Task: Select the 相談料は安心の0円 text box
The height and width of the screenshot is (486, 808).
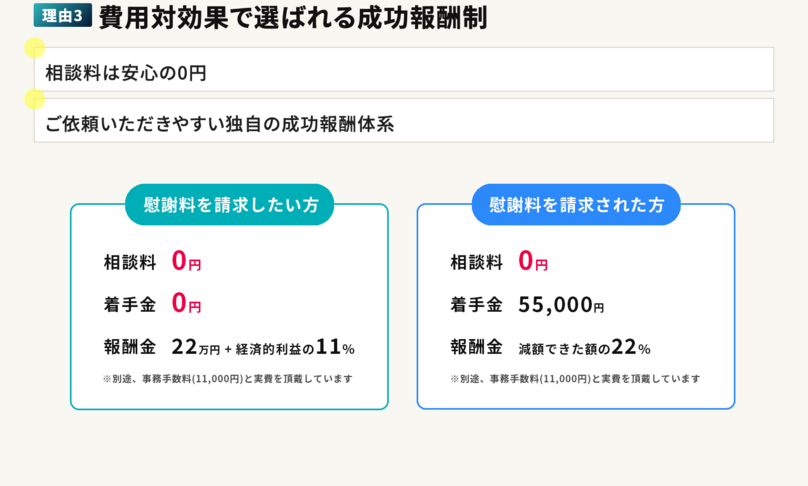Action: point(404,70)
